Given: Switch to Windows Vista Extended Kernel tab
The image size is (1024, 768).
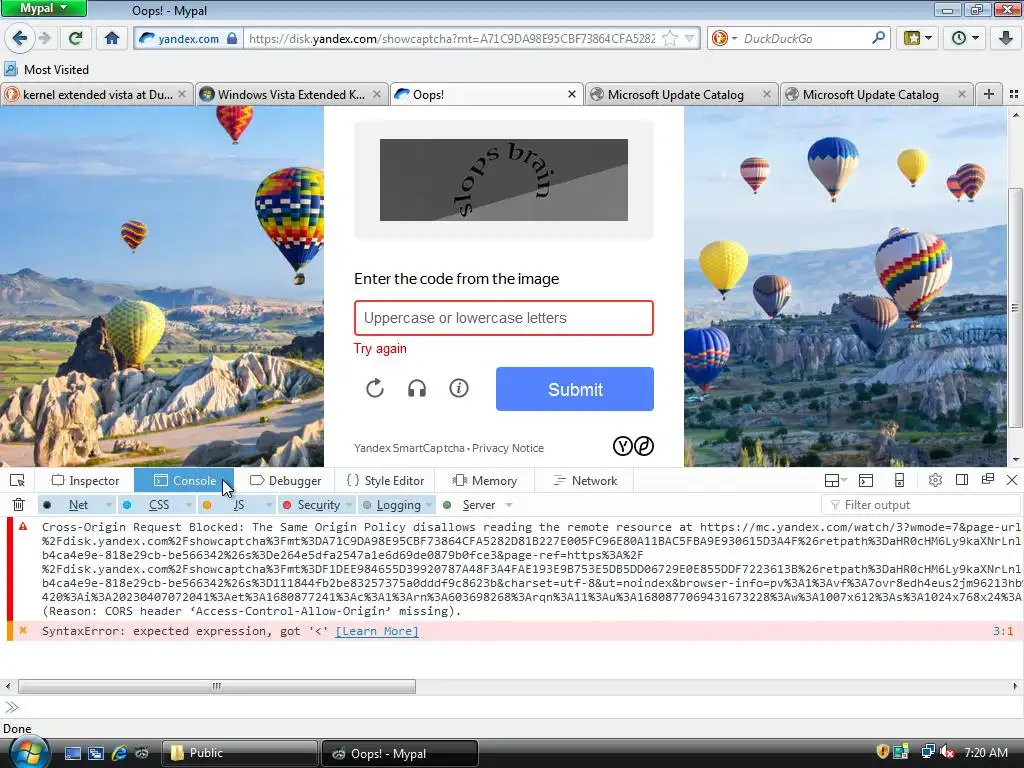Looking at the screenshot, I should pos(291,94).
